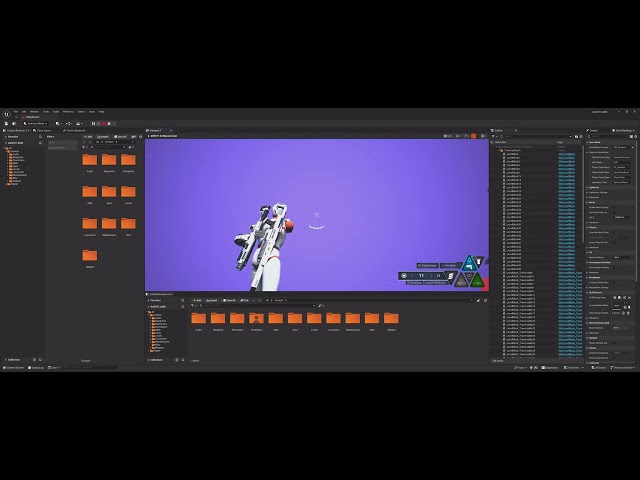Click the Outliner vertical scrollbar
Image resolution: width=640 pixels, height=480 pixels.
coord(583,192)
